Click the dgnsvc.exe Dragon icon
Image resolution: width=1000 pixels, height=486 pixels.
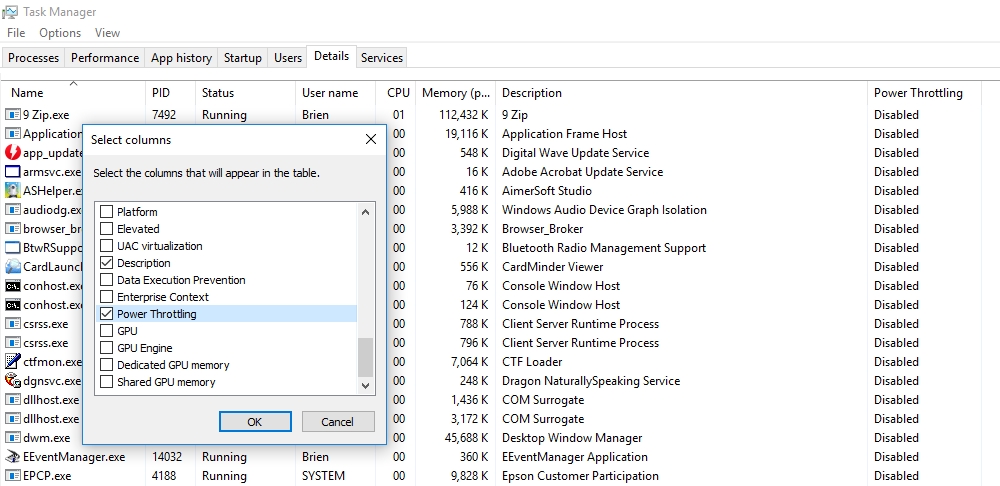[13, 381]
